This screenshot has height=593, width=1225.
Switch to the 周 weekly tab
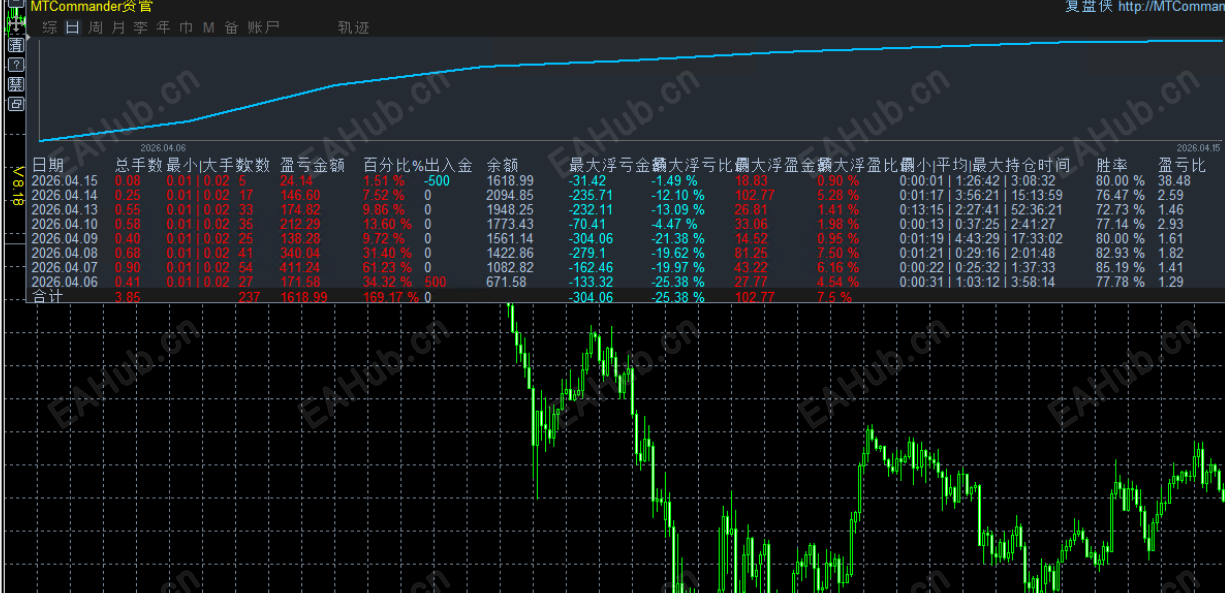95,28
